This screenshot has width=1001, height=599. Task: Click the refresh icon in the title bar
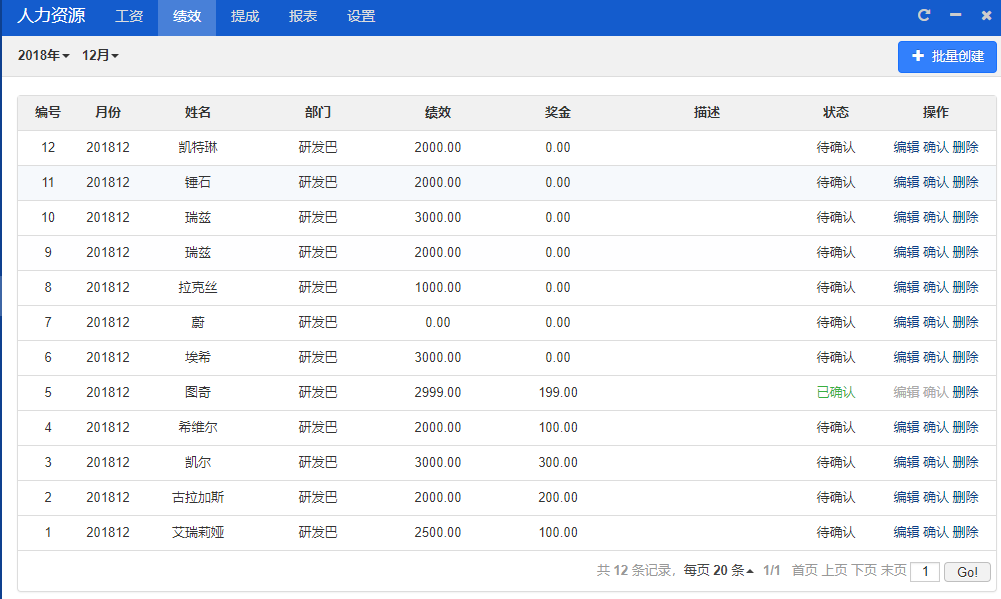coord(924,15)
